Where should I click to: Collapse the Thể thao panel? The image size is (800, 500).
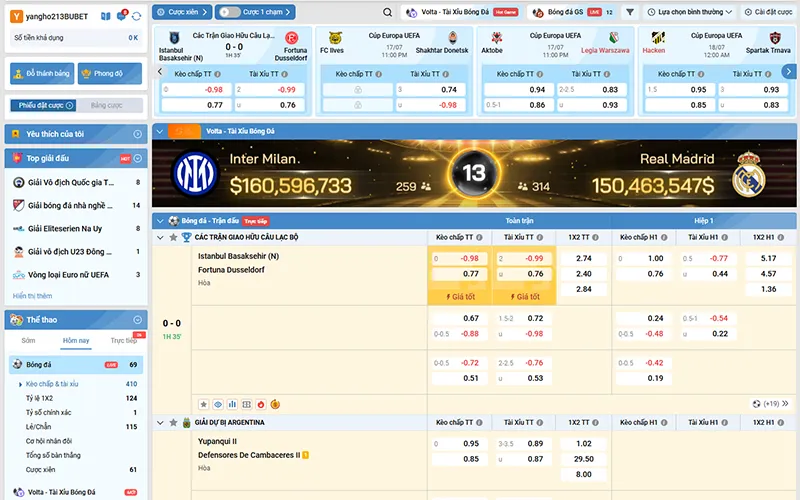click(x=137, y=320)
